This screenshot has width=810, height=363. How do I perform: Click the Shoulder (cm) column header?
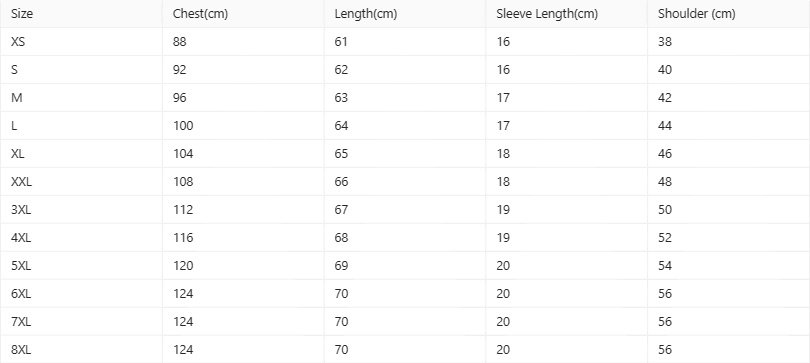(x=696, y=14)
